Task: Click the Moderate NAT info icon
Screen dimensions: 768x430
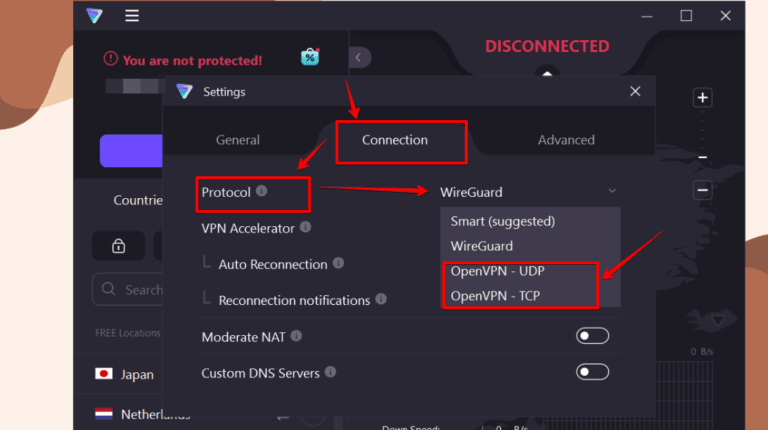Action: click(x=296, y=336)
